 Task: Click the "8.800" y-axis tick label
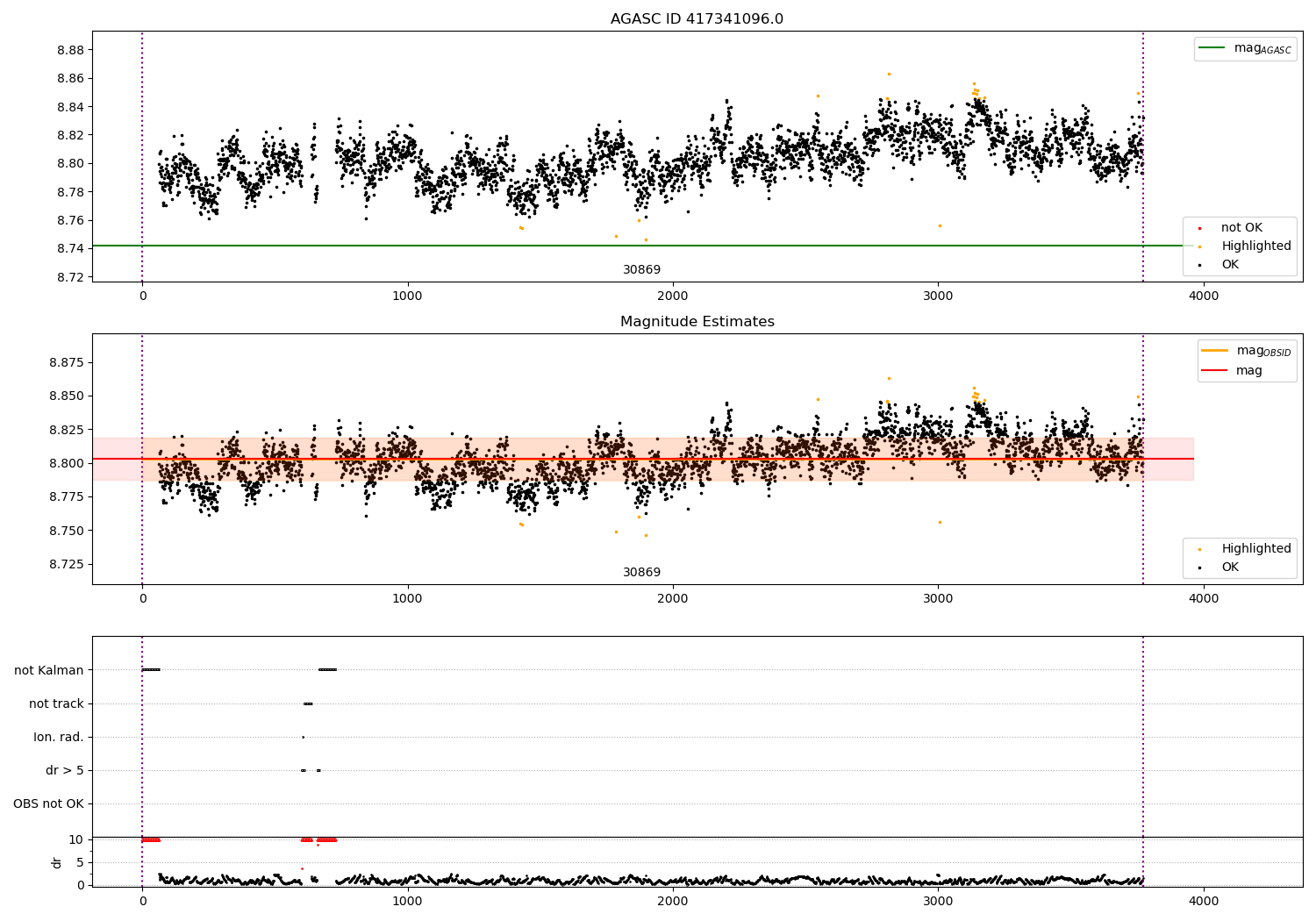click(x=67, y=464)
